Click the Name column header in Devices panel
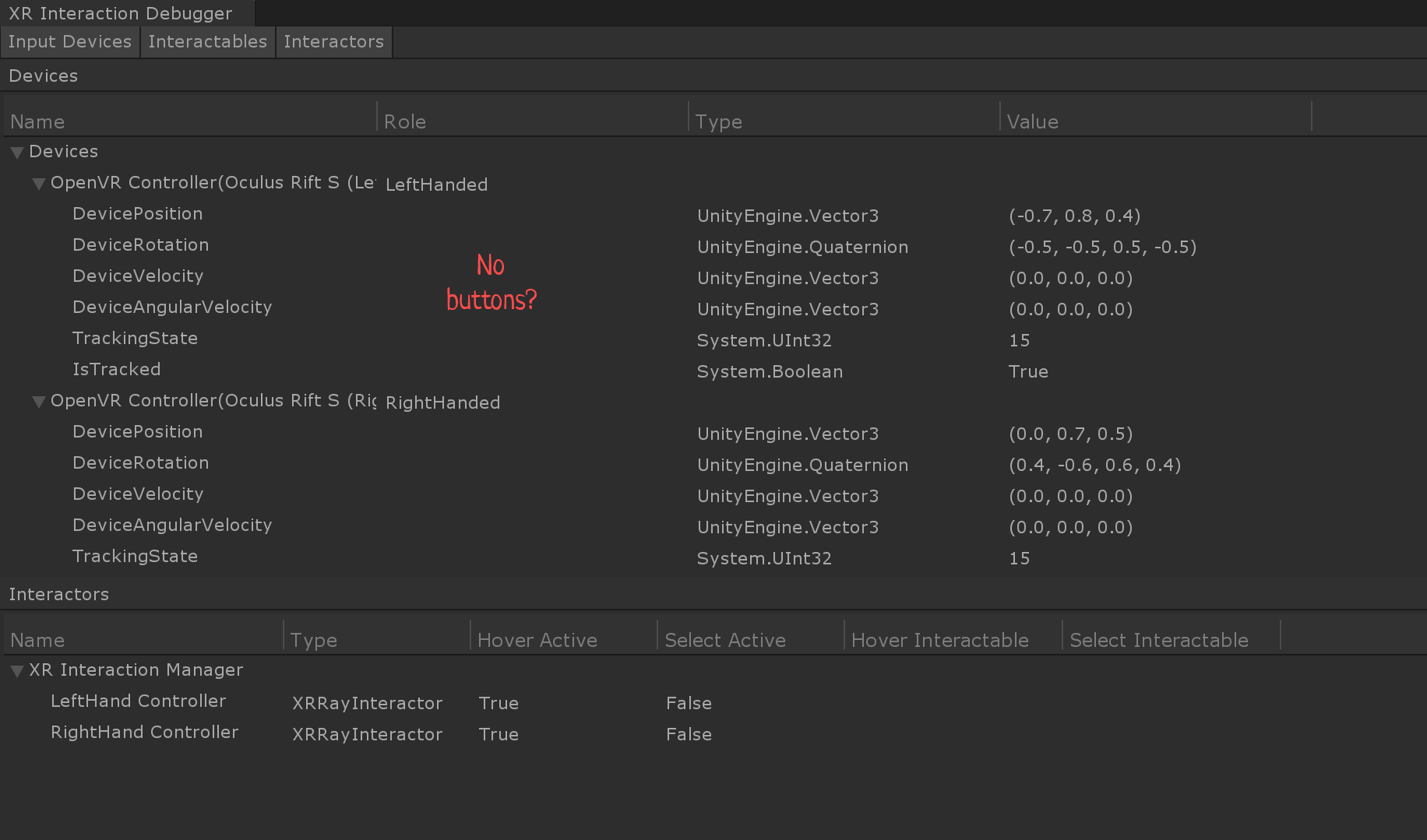 (37, 121)
